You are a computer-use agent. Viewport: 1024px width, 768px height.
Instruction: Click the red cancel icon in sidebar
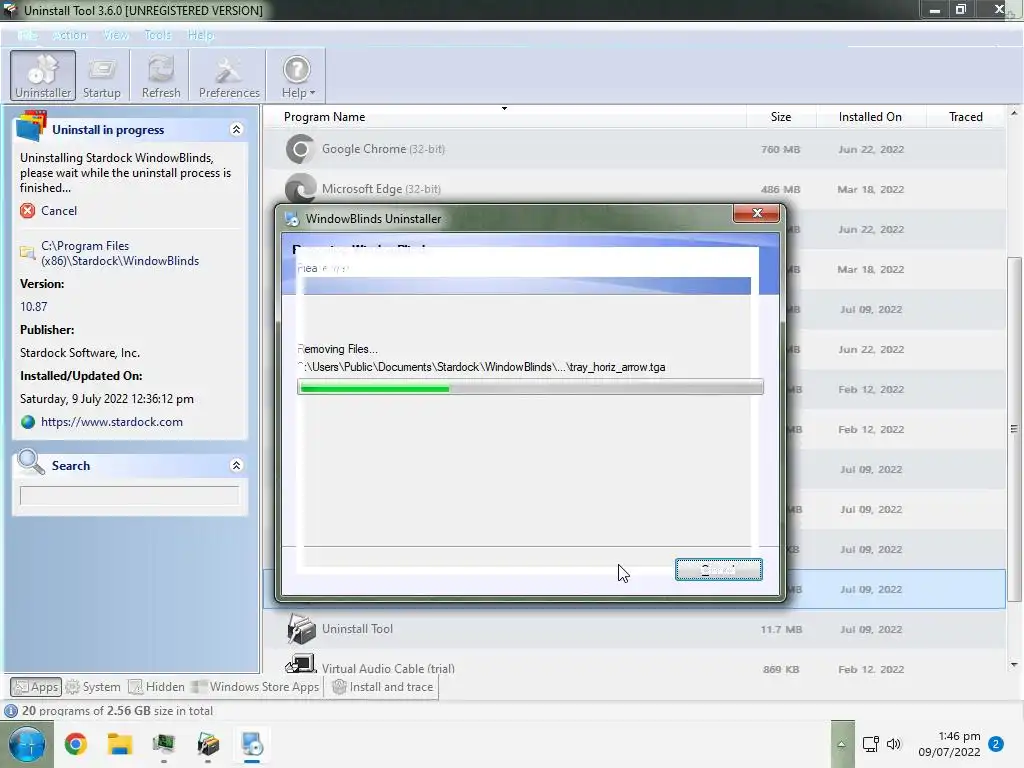tap(27, 210)
